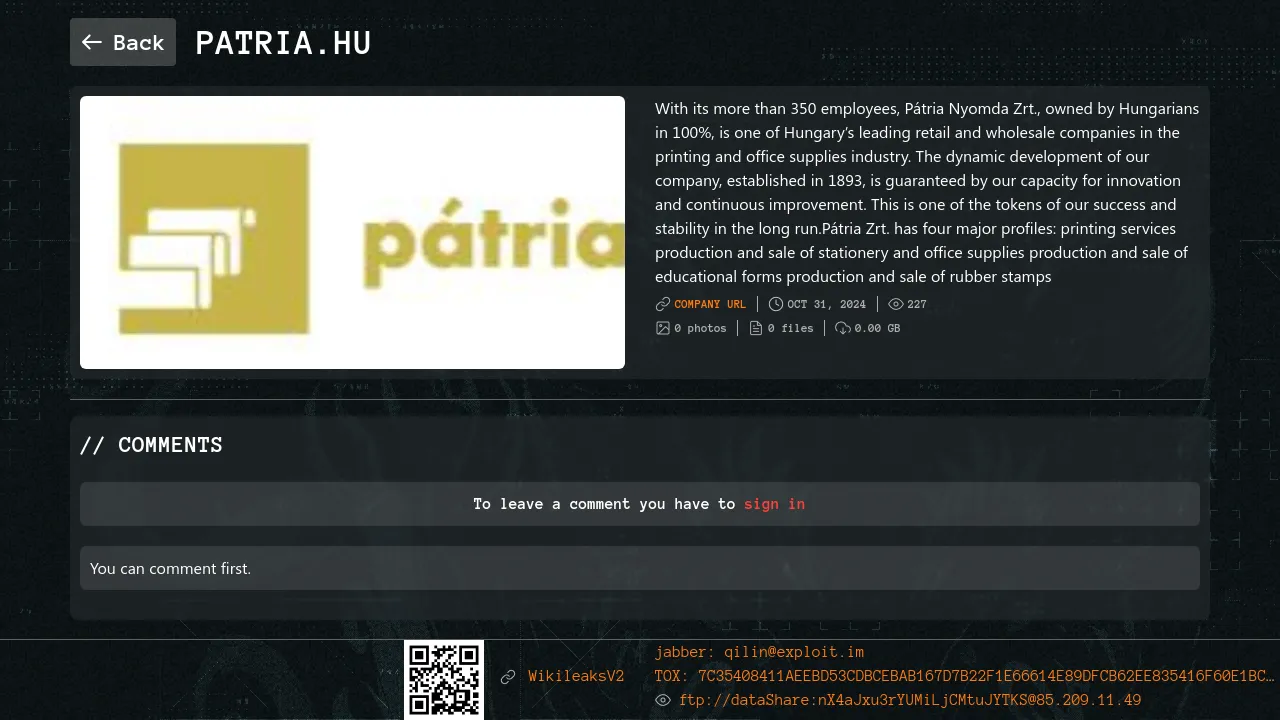Click the jabber contact address
This screenshot has width=1280, height=720.
point(759,652)
